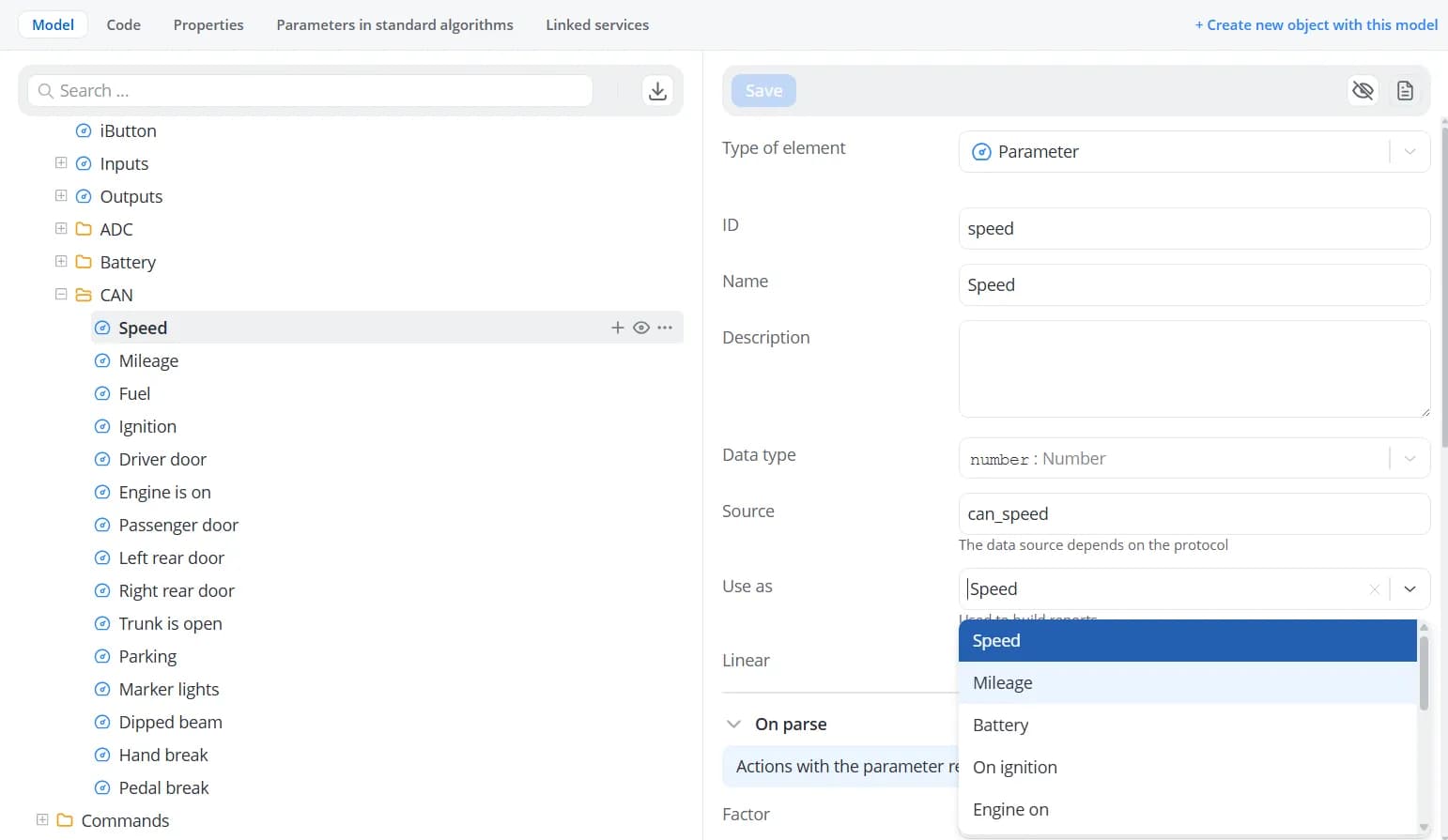
Task: Click the Outputs parameter icon
Action: pyautogui.click(x=84, y=196)
